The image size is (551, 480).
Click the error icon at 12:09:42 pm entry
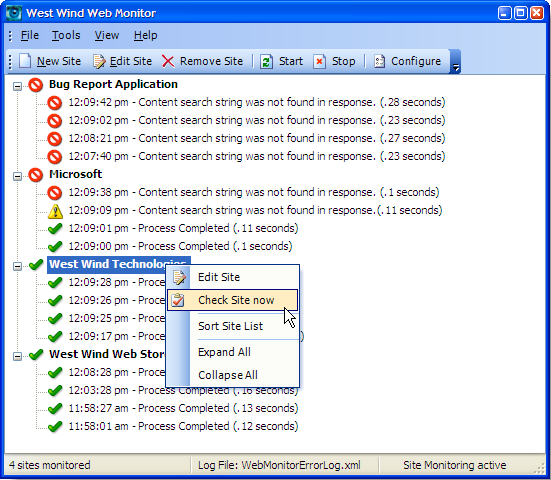(x=55, y=103)
